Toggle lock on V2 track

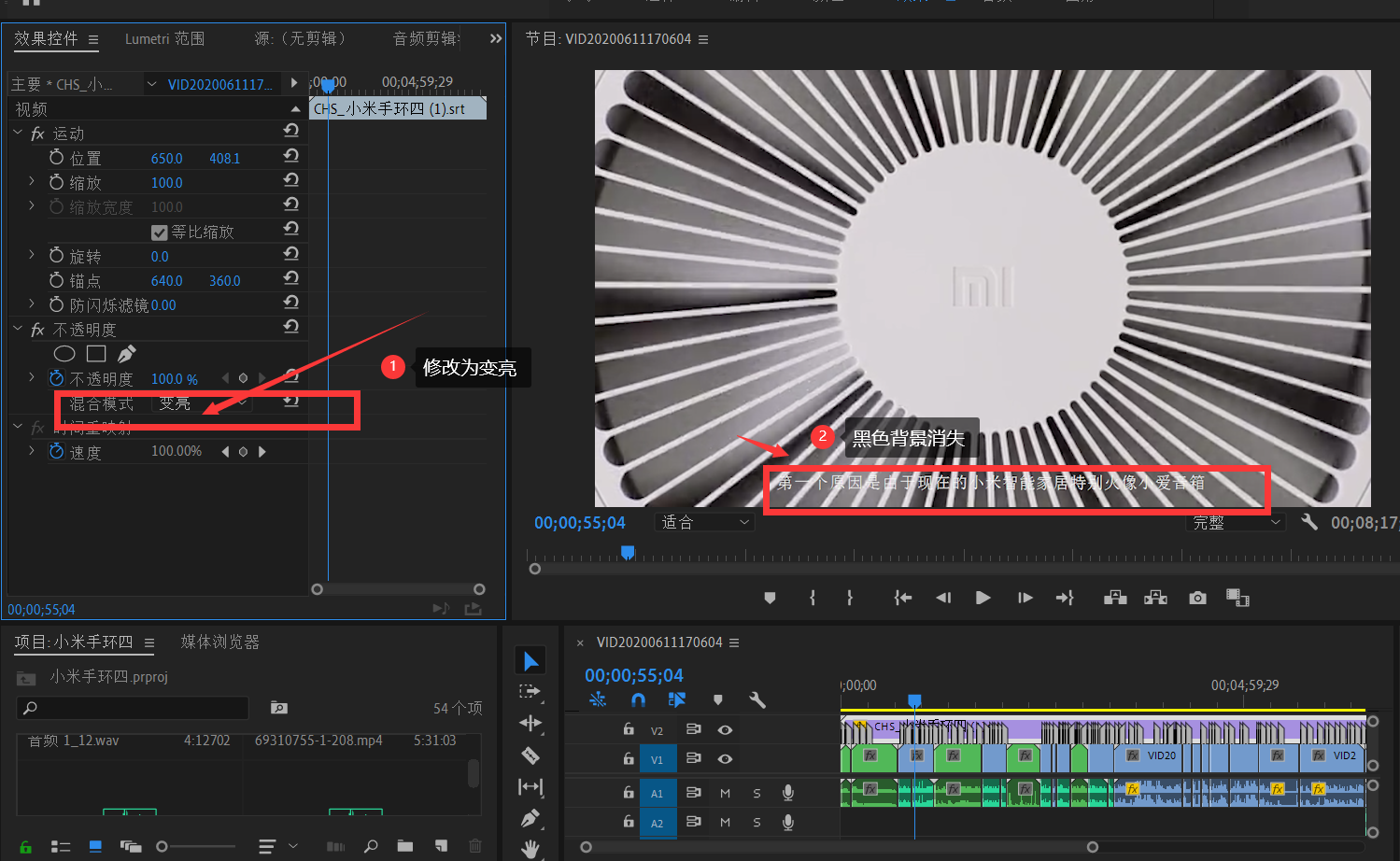pos(629,729)
